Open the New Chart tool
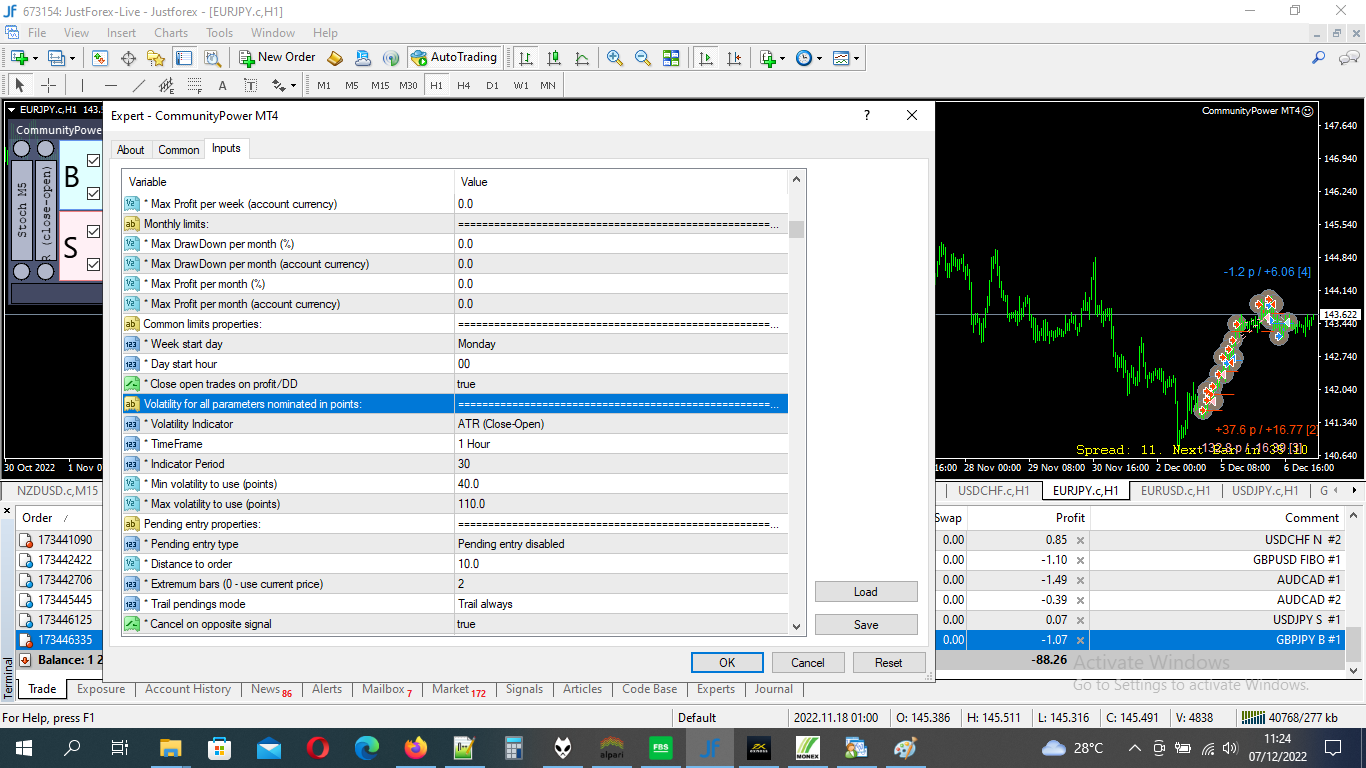1366x768 pixels. point(19,58)
